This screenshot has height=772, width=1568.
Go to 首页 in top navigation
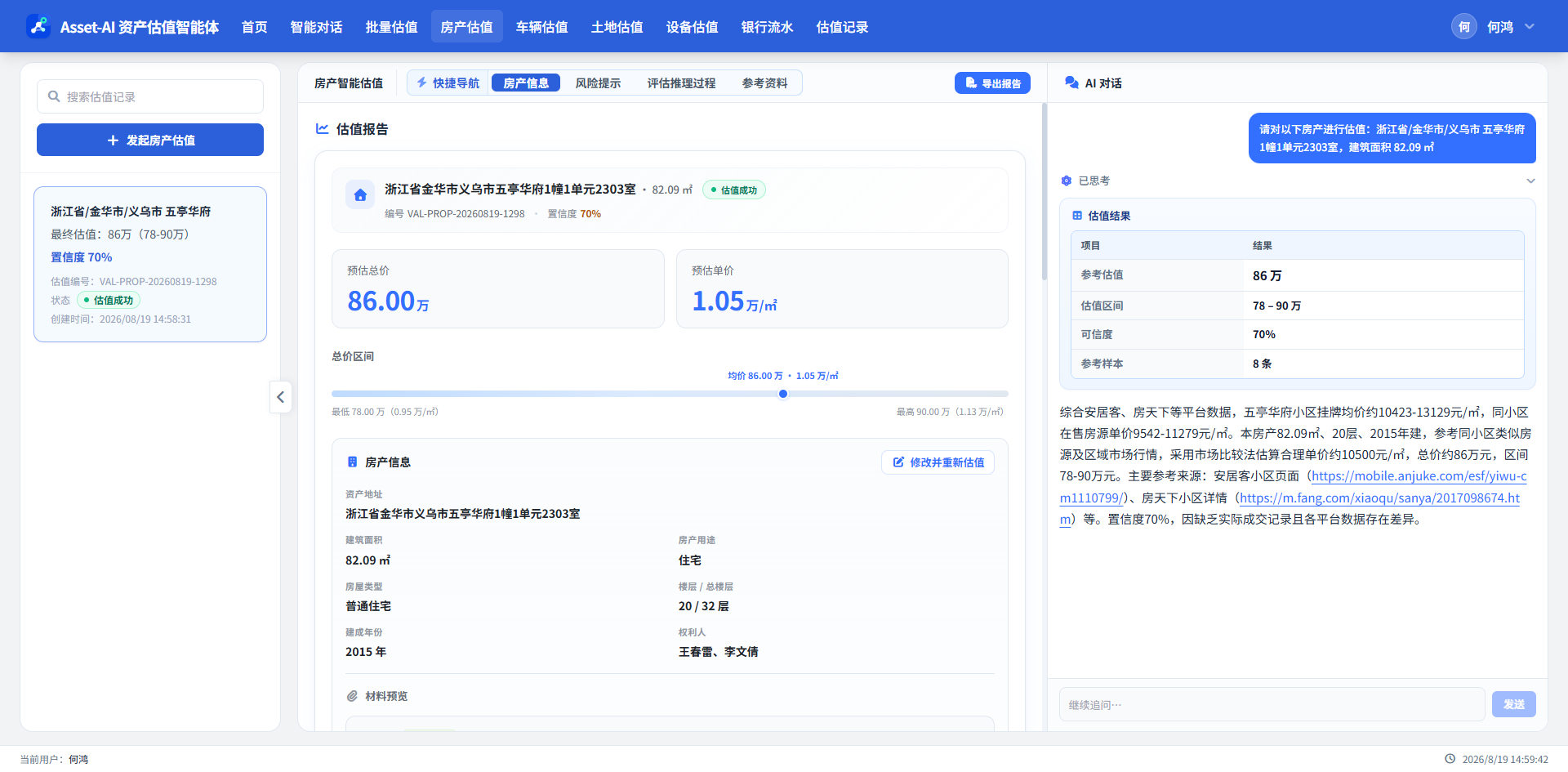[x=255, y=27]
